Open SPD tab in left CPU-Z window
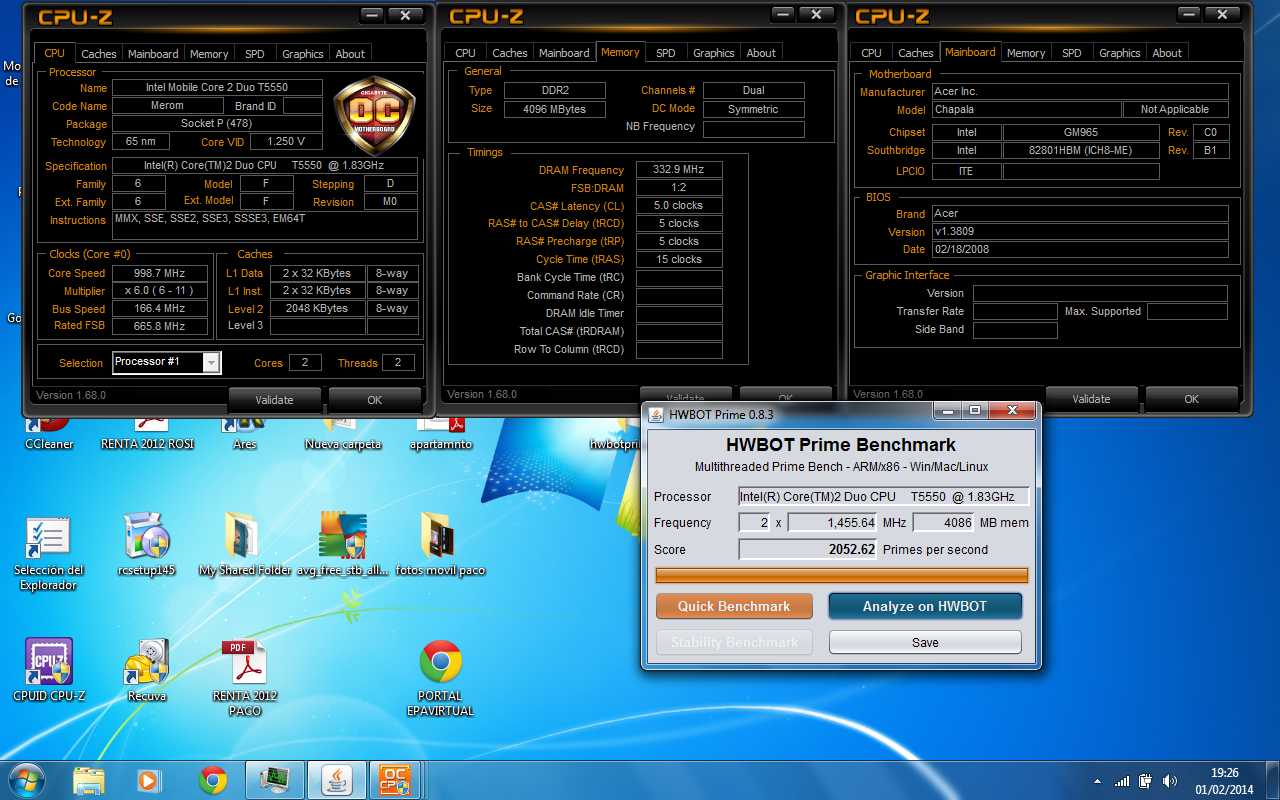Screen dimensions: 1280x800 pyautogui.click(x=255, y=54)
